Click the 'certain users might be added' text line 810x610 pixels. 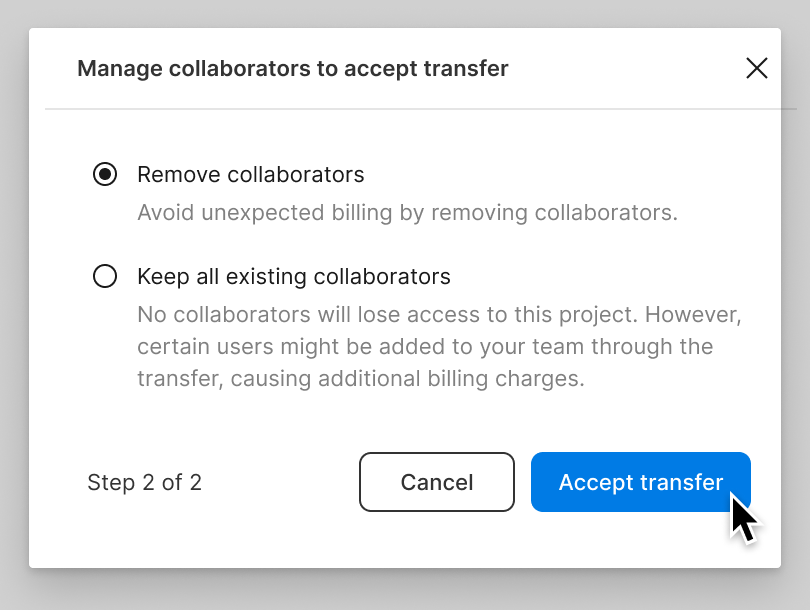coord(425,347)
